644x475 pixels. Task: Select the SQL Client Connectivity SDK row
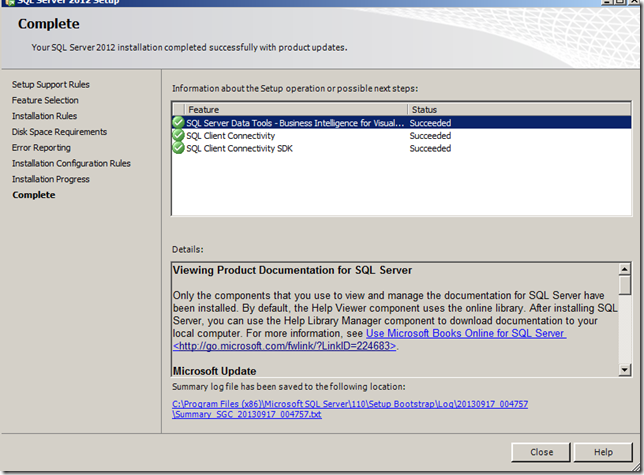coord(401,148)
